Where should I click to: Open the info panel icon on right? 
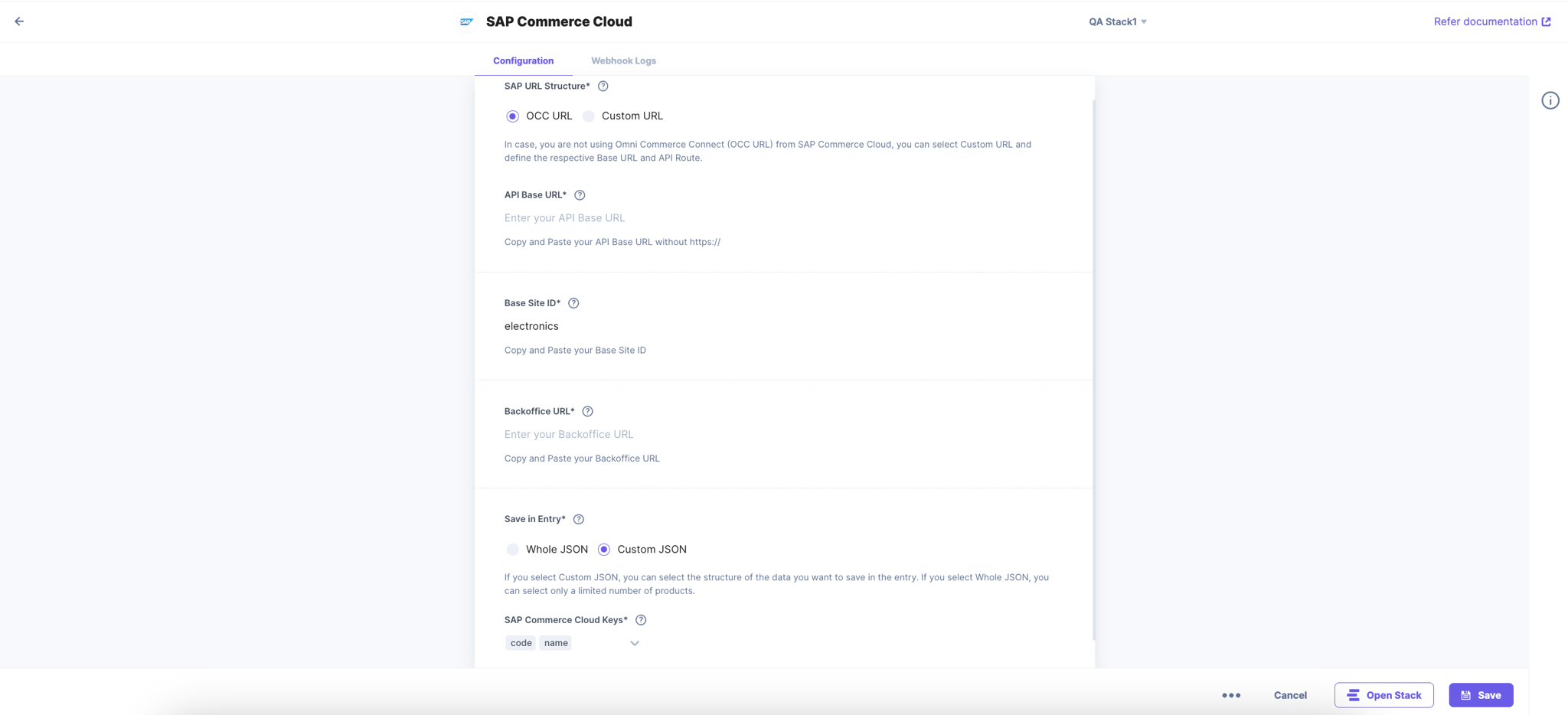pos(1550,100)
